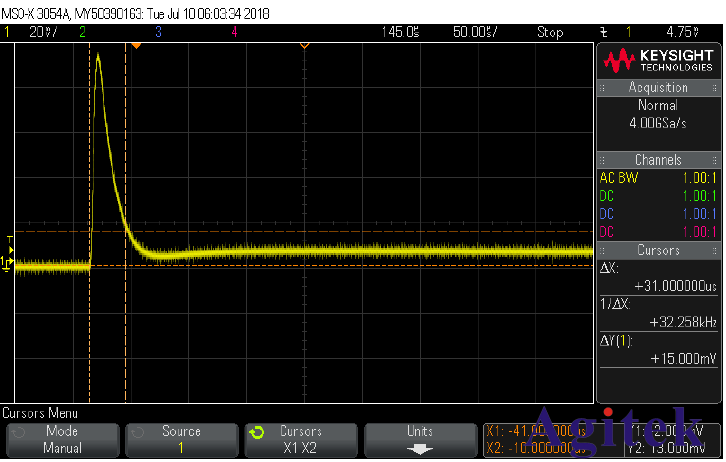The image size is (726, 462).
Task: Enable channel 4 in the top bar
Action: point(233,32)
